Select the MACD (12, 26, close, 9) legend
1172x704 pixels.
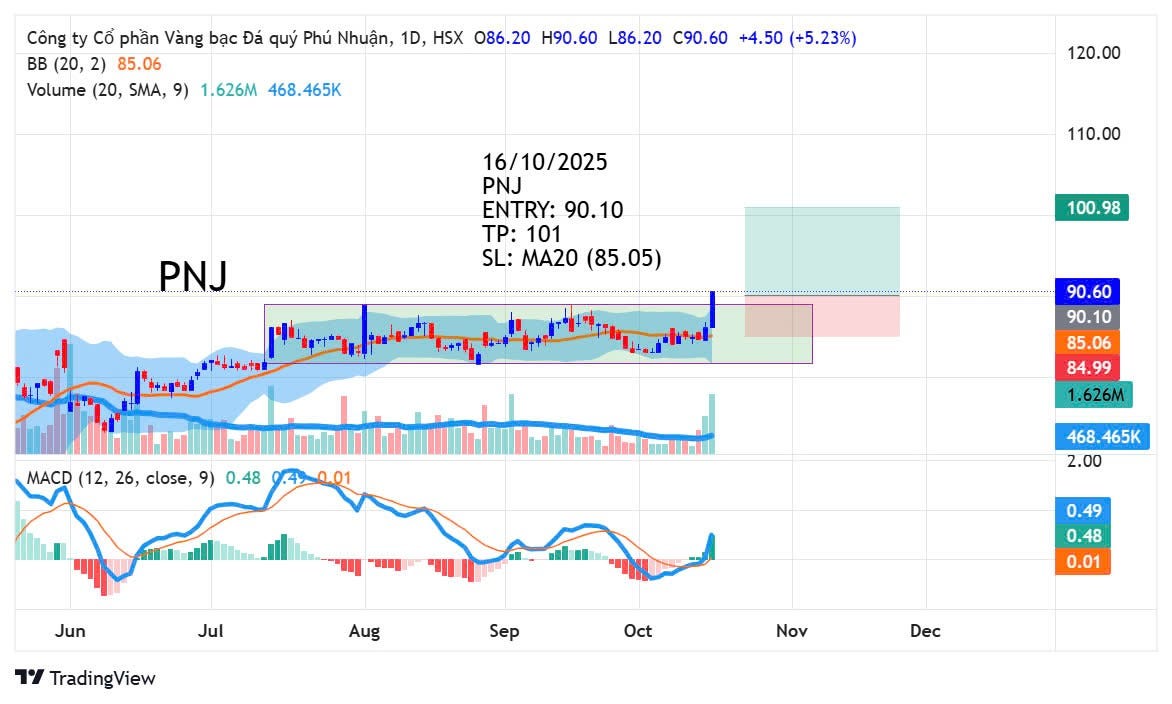(x=120, y=478)
